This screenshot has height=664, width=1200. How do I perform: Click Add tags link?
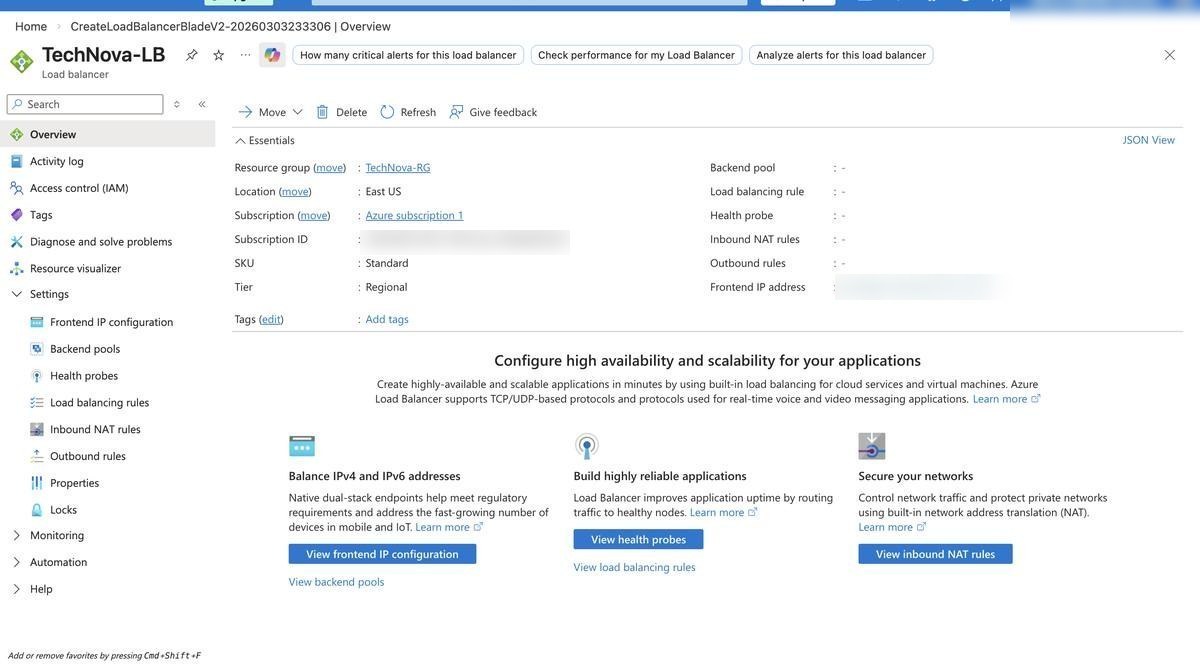click(387, 319)
